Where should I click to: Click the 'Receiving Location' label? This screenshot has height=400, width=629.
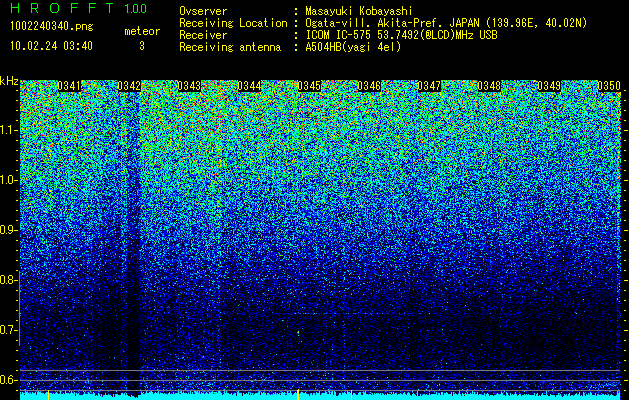click(233, 23)
